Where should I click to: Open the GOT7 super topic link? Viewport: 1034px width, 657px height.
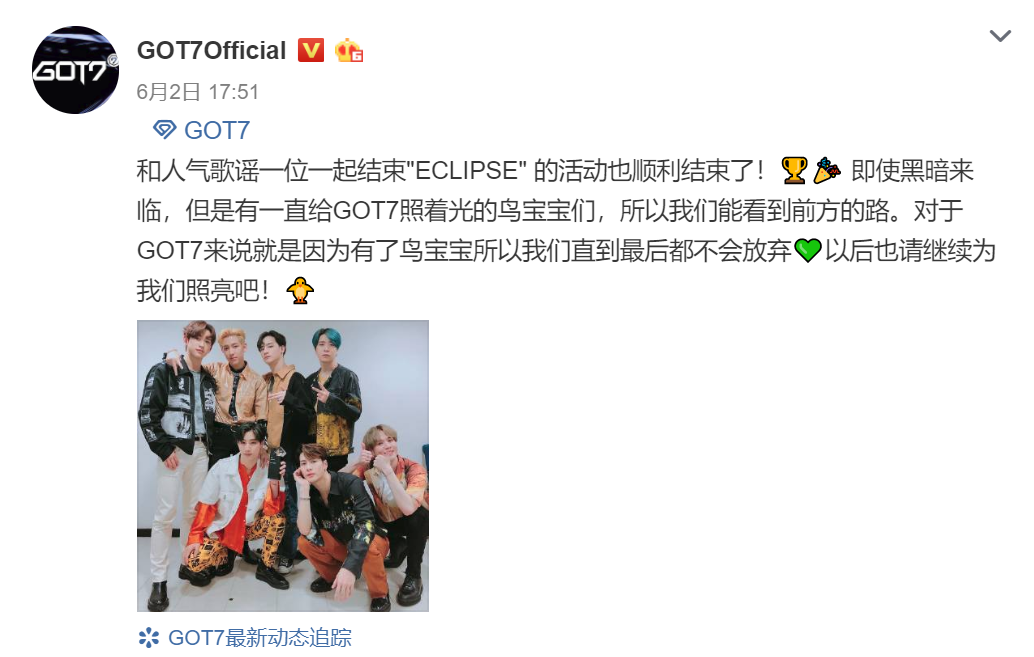[217, 130]
